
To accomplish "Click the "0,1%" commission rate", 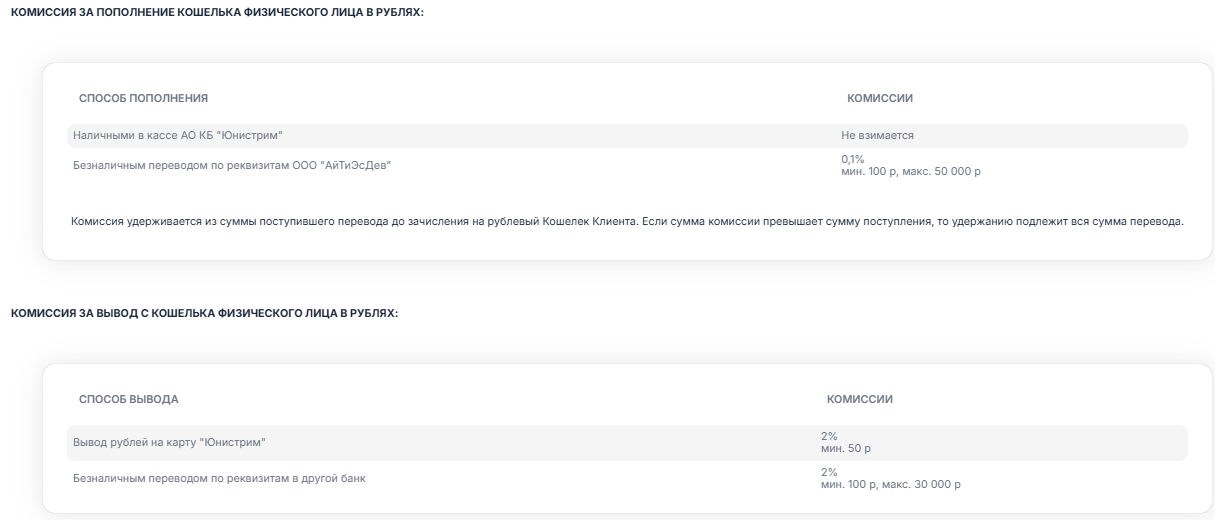I will 853,159.
